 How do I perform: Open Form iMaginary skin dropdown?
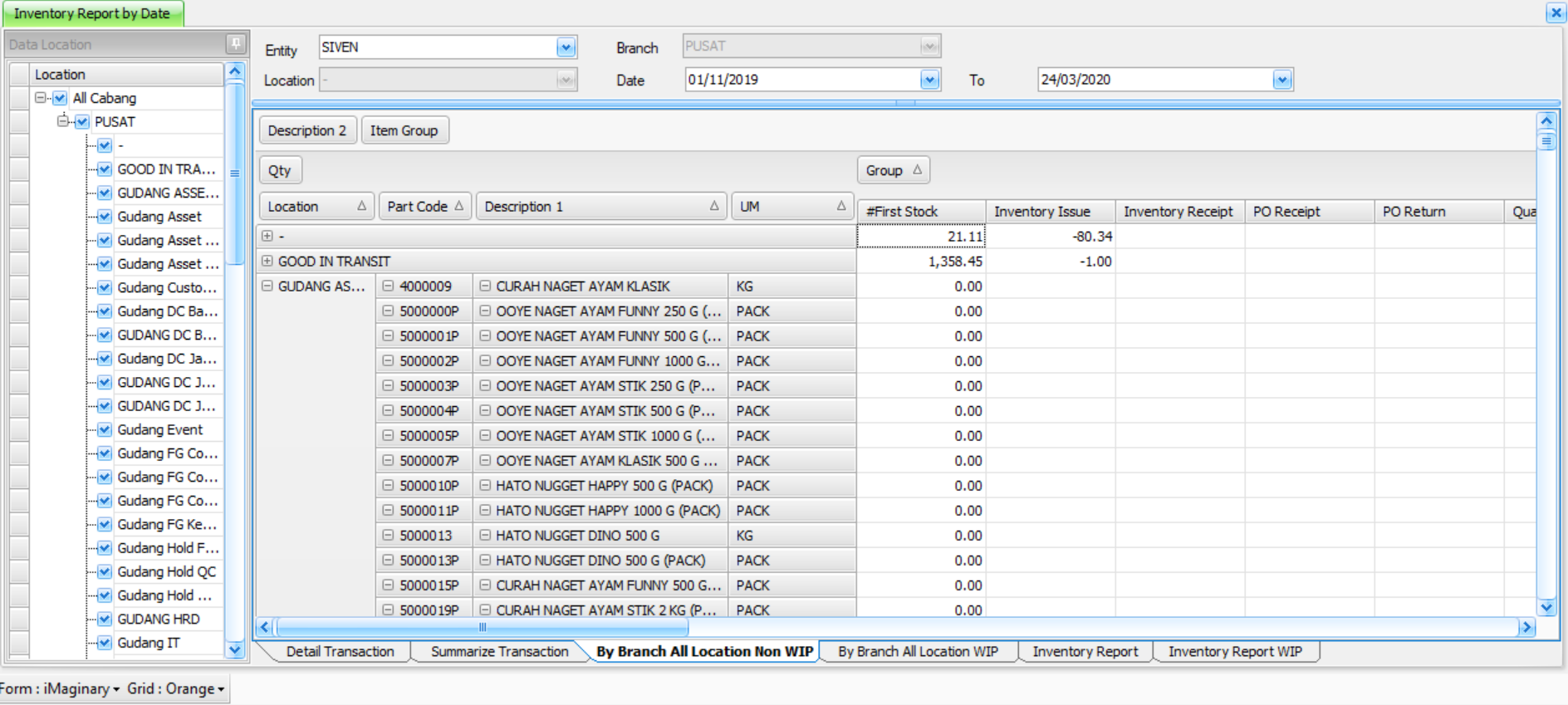click(60, 688)
